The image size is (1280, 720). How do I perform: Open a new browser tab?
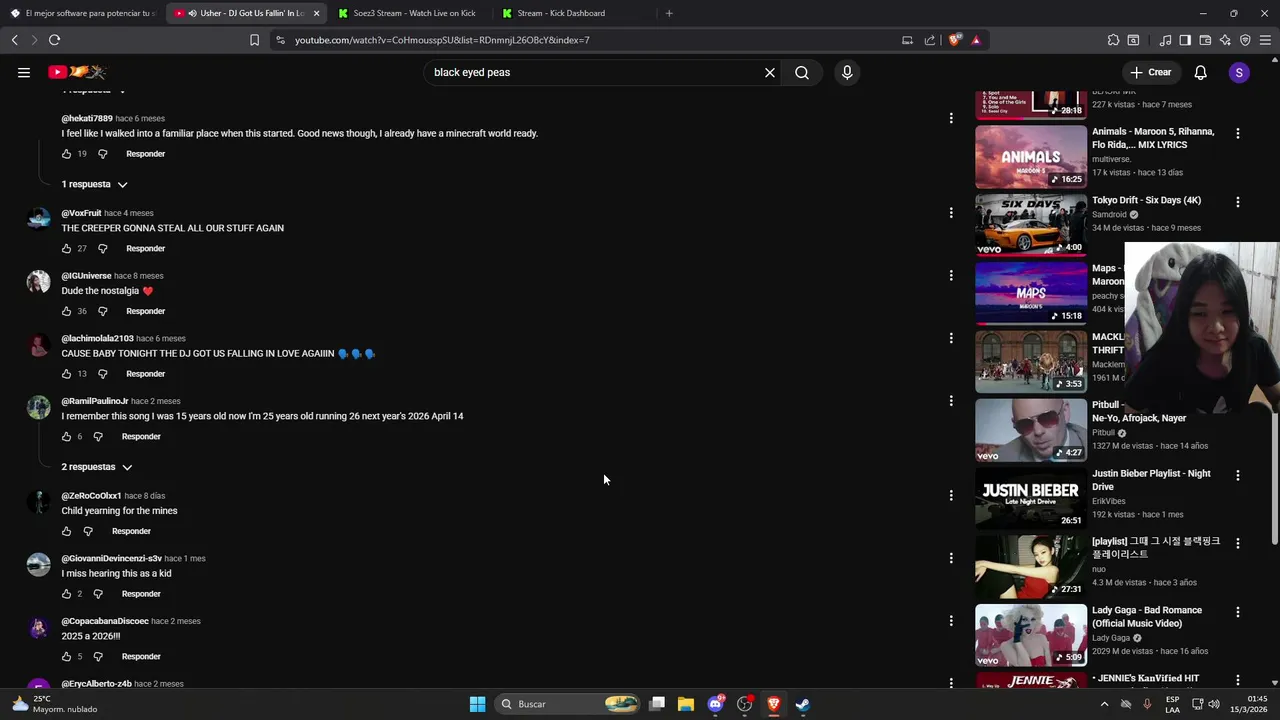(x=669, y=13)
